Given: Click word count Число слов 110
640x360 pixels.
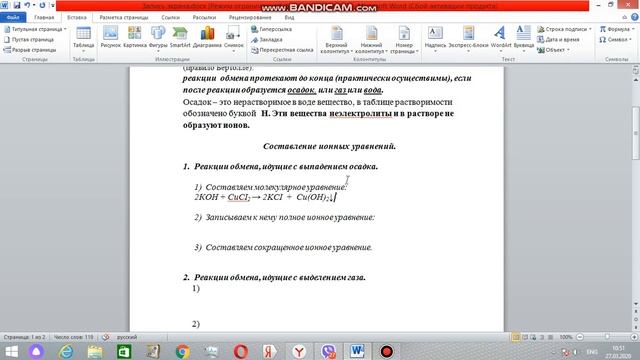Looking at the screenshot, I should click(73, 337).
